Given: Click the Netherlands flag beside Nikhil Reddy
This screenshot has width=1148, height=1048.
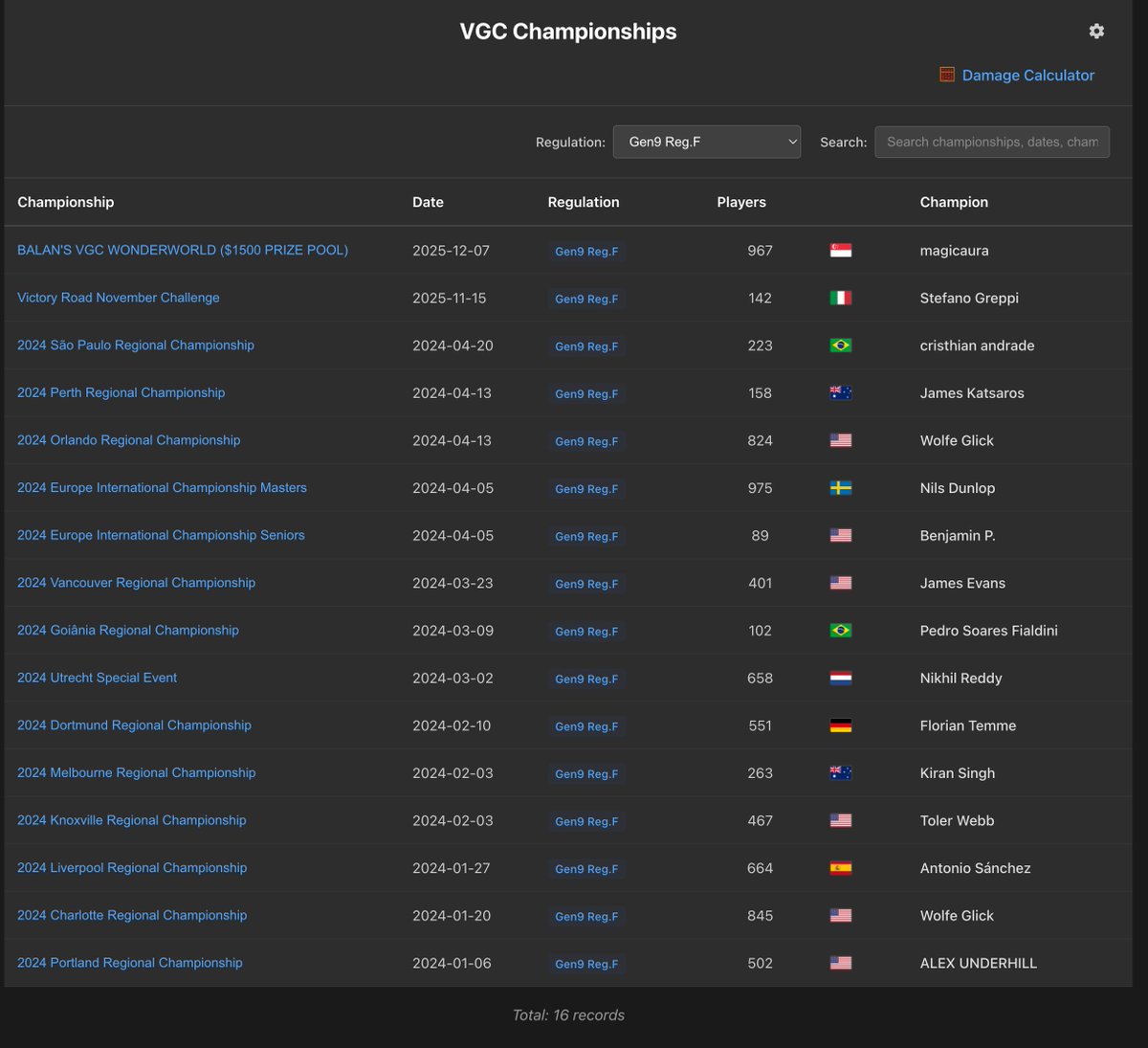Looking at the screenshot, I should coord(841,678).
